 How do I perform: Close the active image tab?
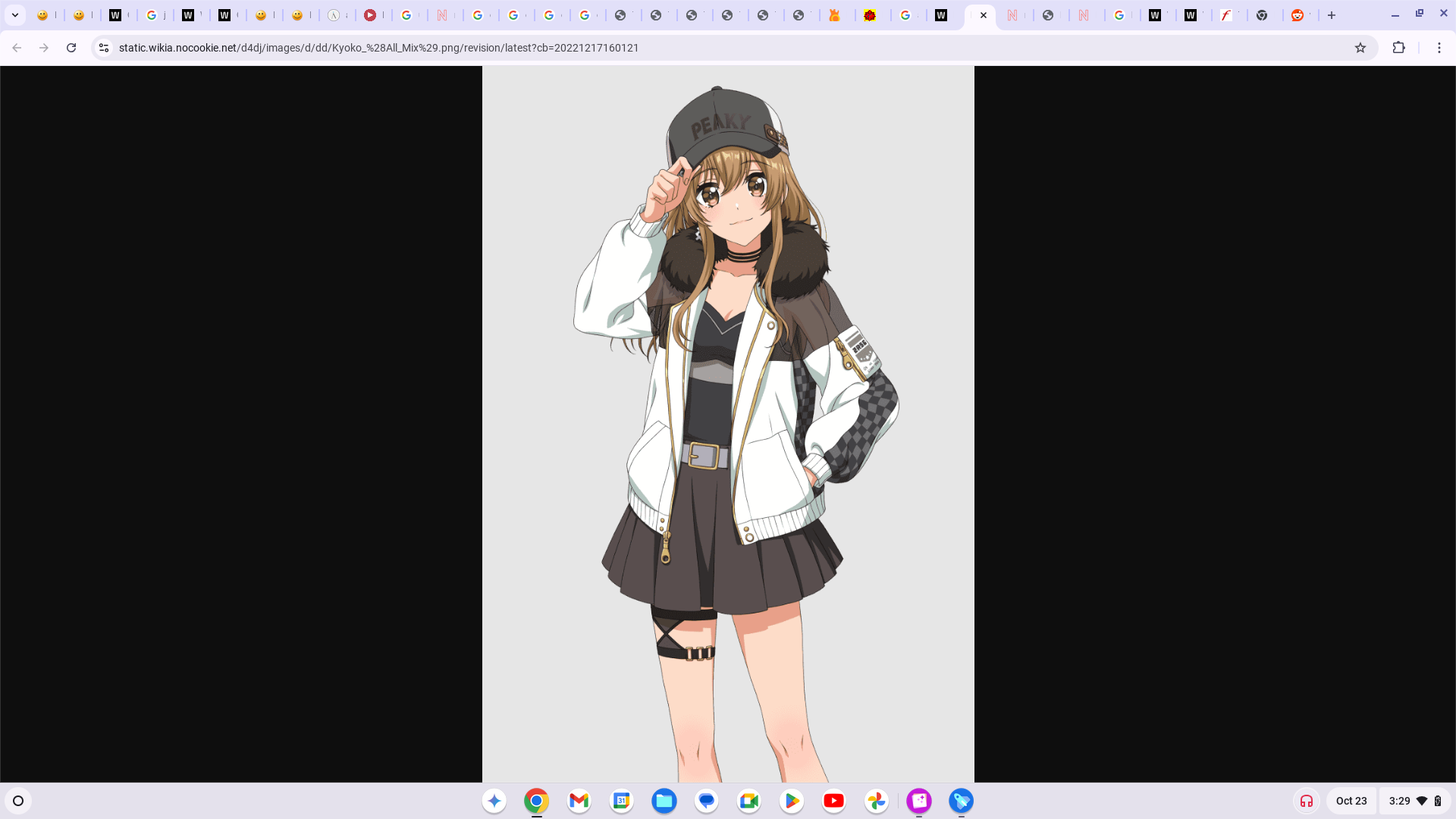click(x=984, y=15)
